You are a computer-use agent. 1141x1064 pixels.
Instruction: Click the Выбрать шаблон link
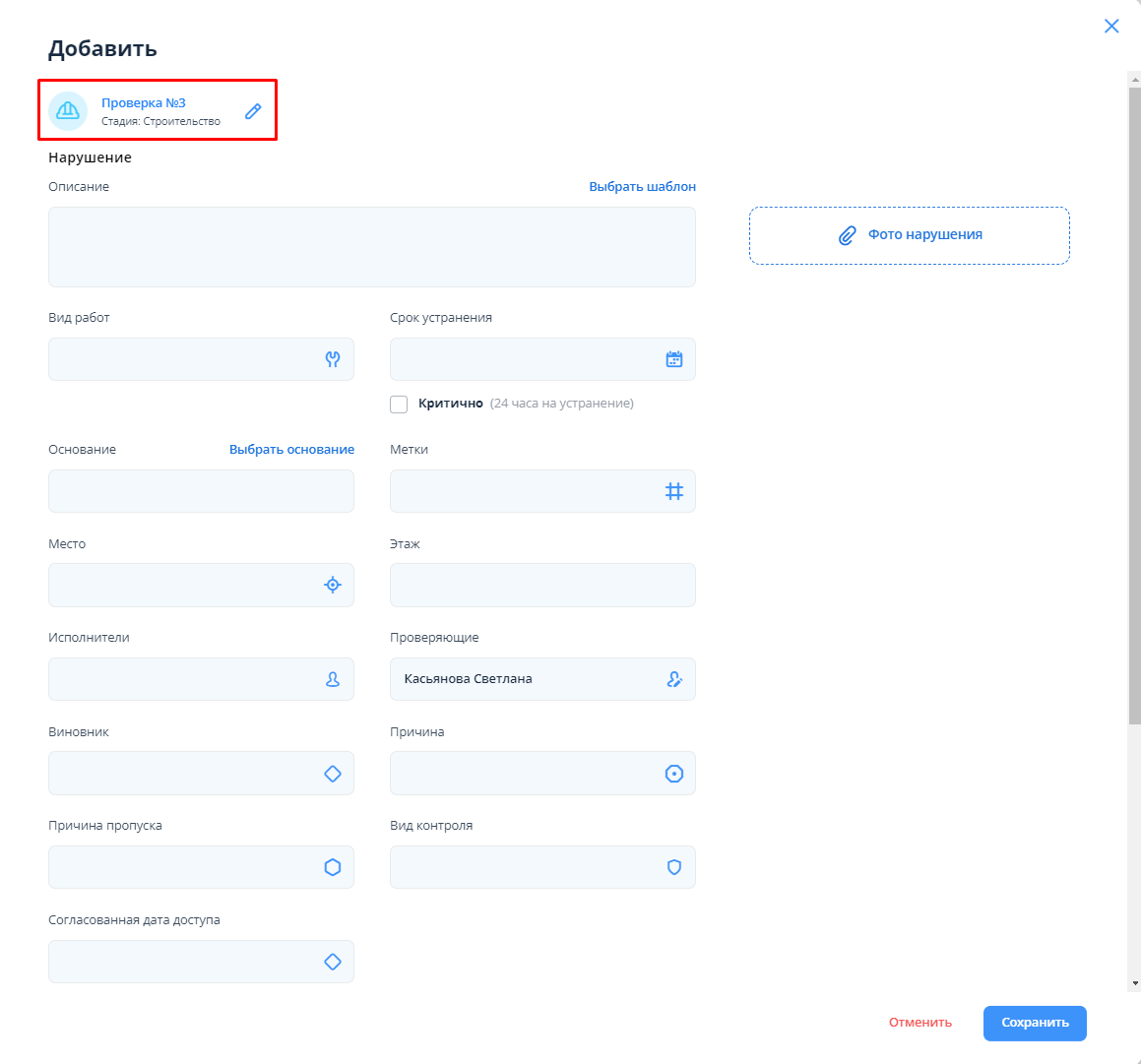(642, 187)
